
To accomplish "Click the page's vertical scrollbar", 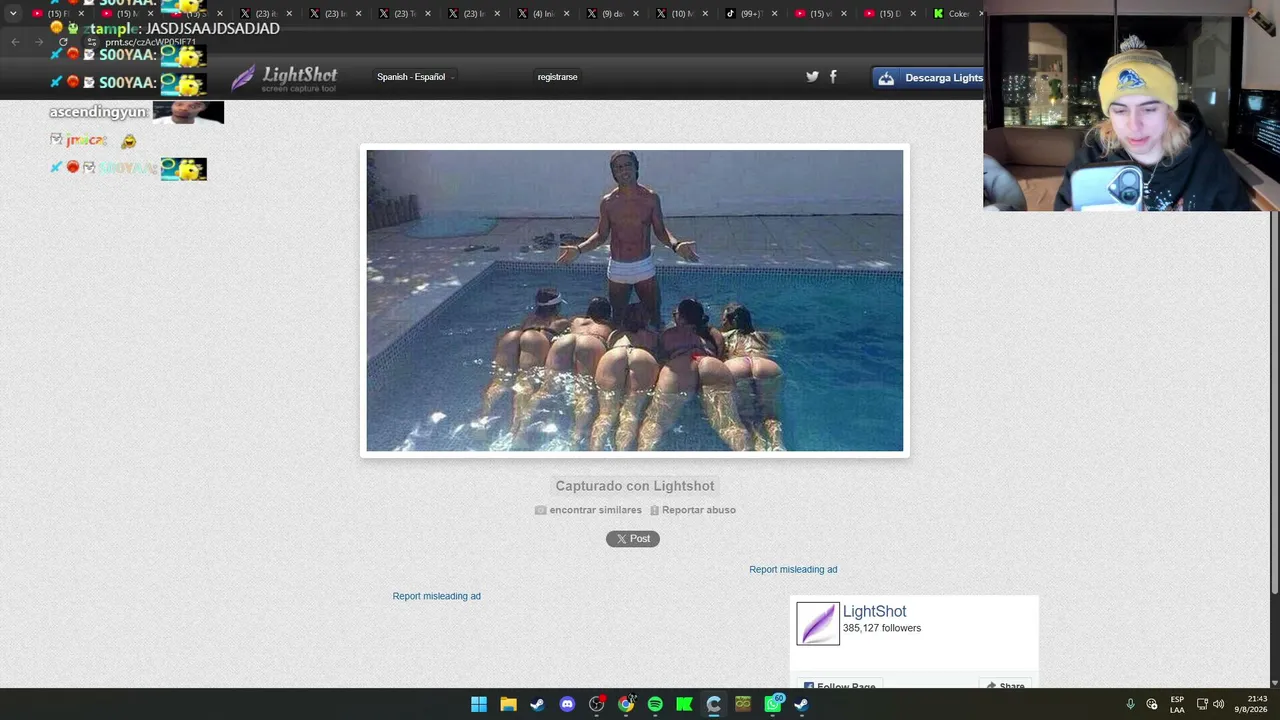I will (1274, 401).
